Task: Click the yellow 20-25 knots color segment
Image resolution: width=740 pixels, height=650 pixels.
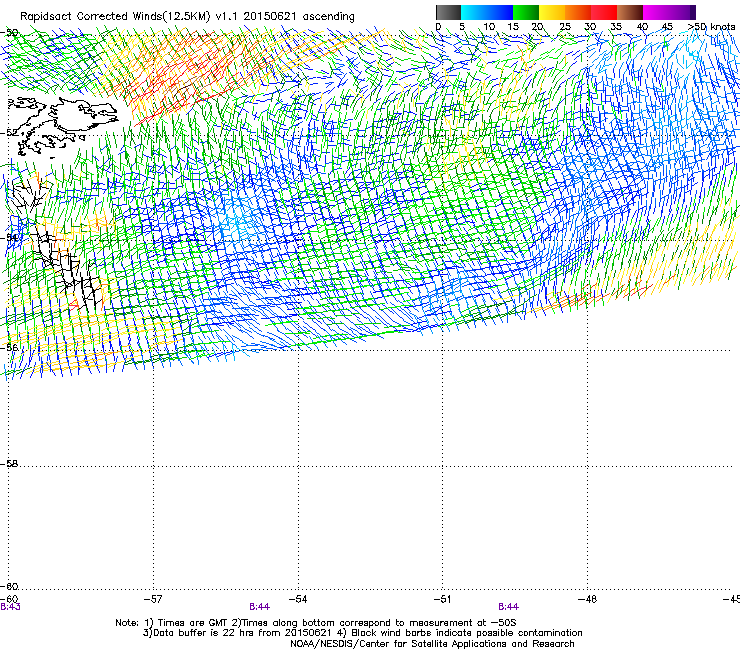Action: point(552,12)
